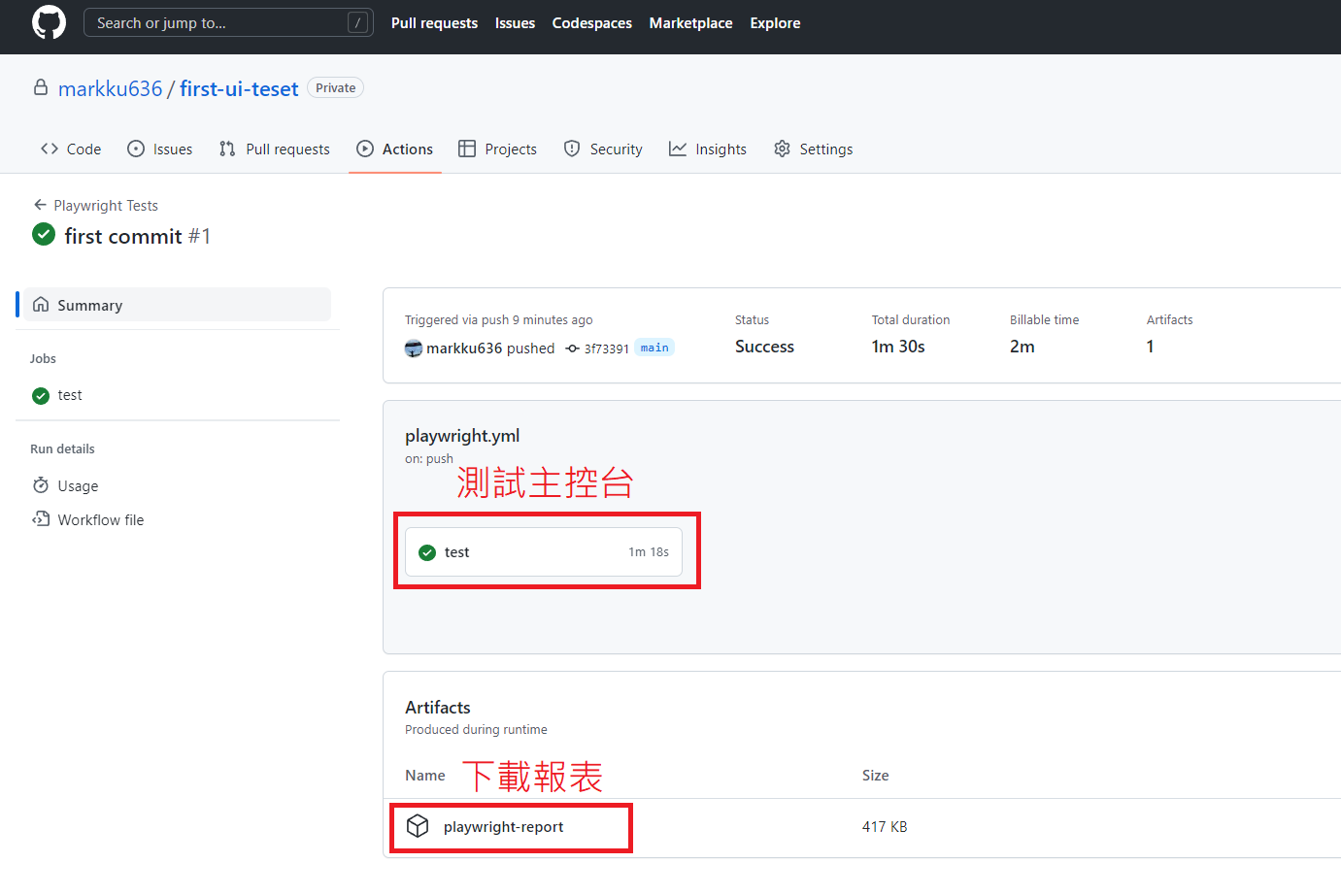Click the package icon next to playwright-report
This screenshot has height=896, width=1341.
[x=418, y=826]
